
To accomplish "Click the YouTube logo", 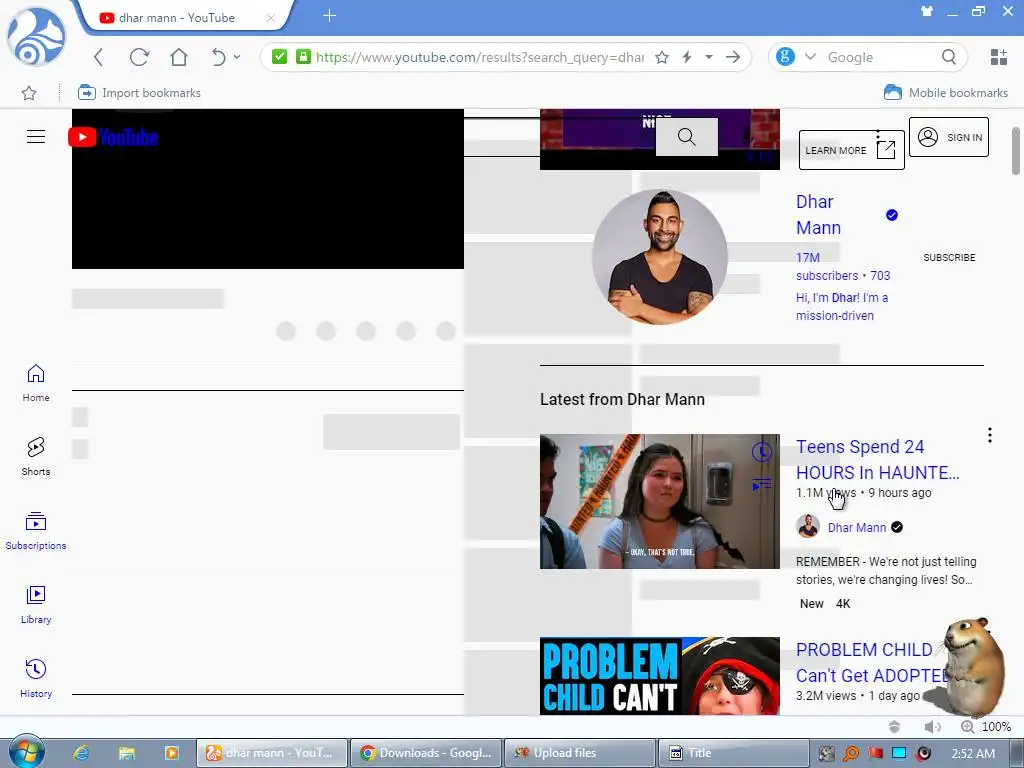I will pos(113,137).
